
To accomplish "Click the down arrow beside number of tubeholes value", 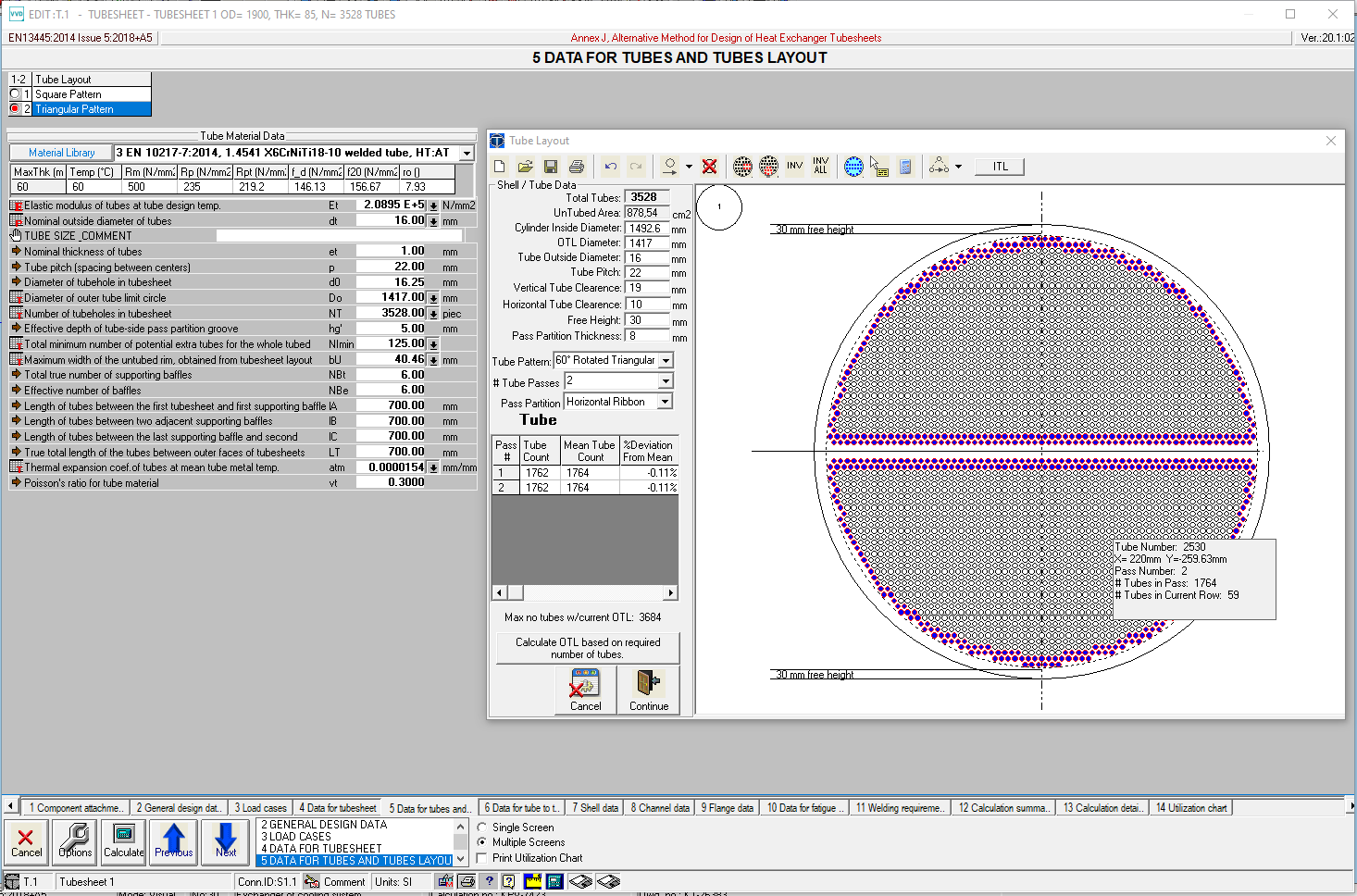I will pos(433,314).
